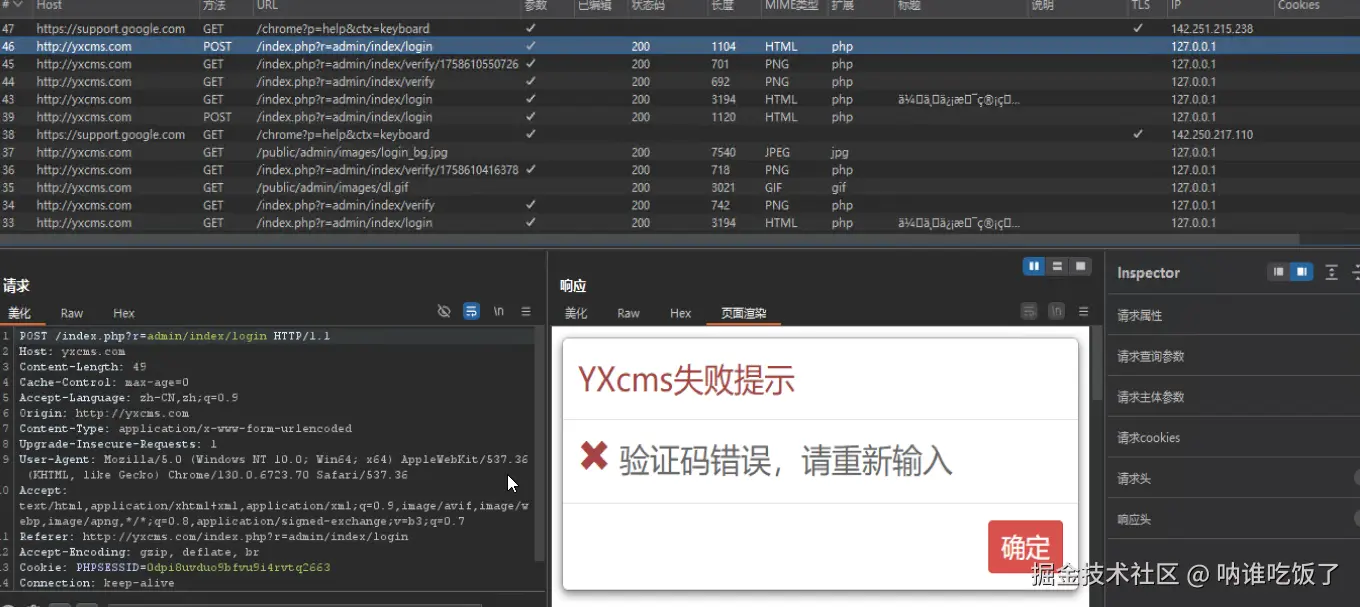Open the response panel hamburger menu
The image size is (1360, 607).
[x=1083, y=312]
